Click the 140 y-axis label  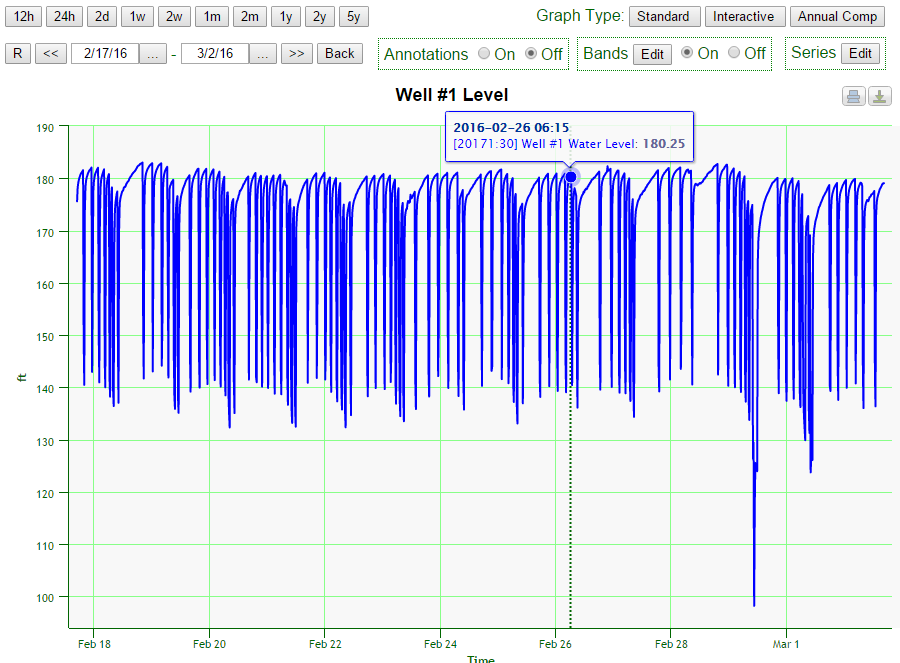(45, 389)
